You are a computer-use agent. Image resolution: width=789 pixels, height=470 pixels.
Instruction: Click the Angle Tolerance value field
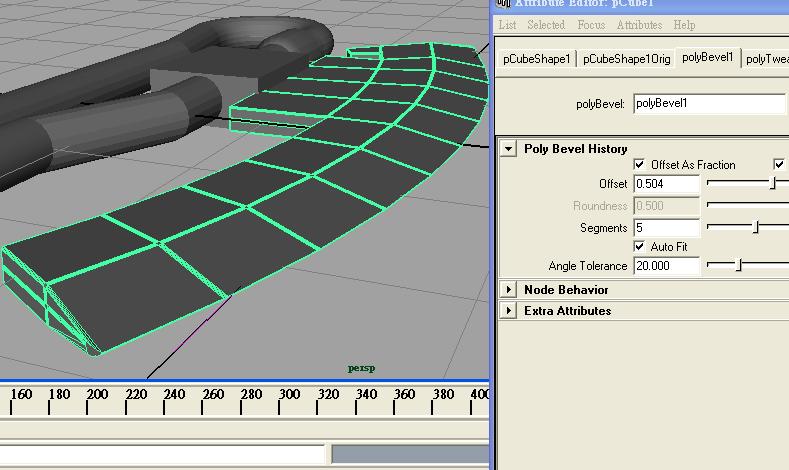666,266
